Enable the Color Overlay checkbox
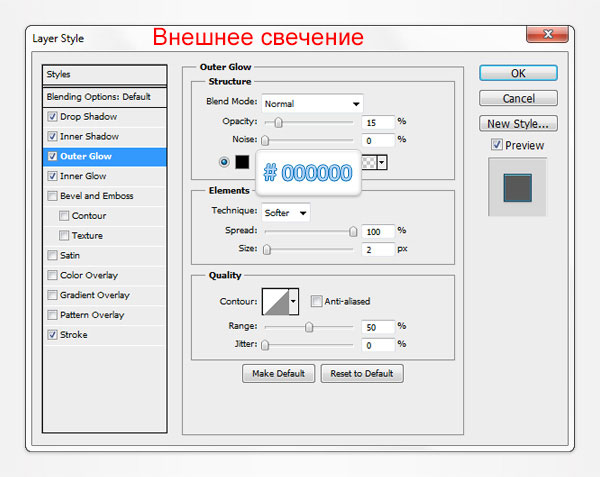The width and height of the screenshot is (600, 477). tap(52, 275)
